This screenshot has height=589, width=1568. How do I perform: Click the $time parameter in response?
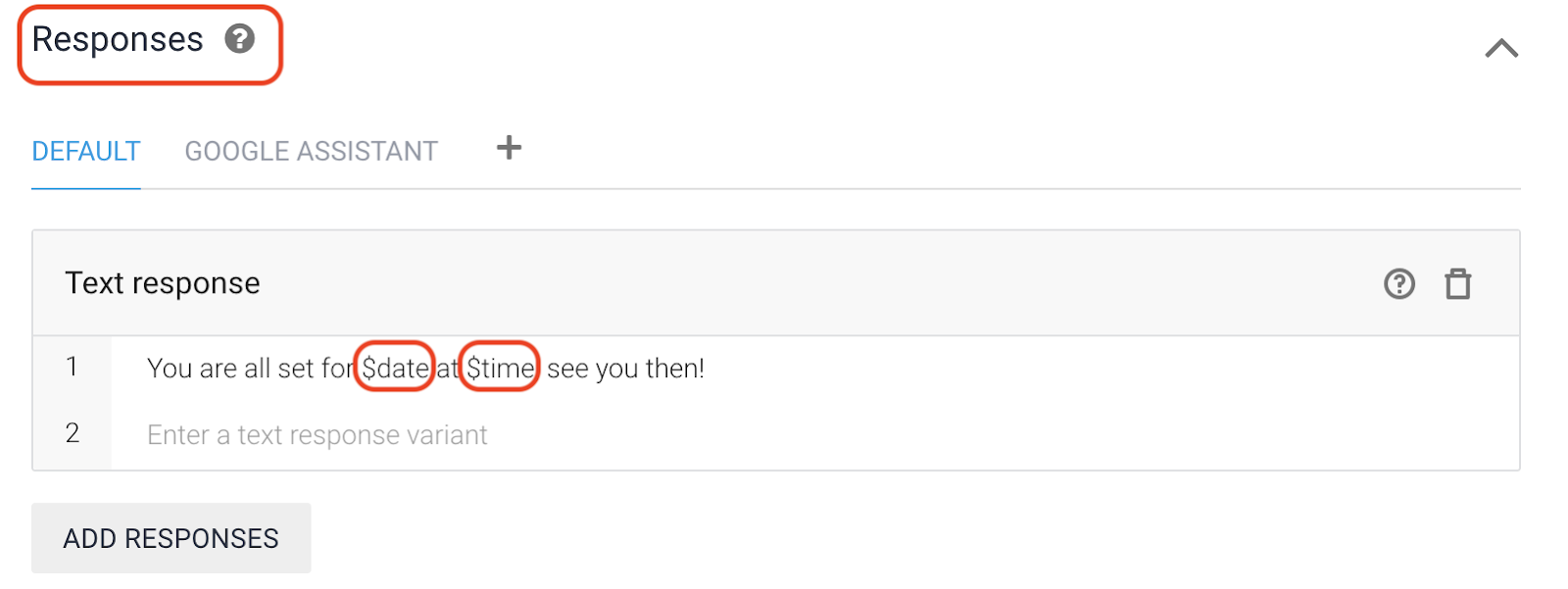point(500,368)
